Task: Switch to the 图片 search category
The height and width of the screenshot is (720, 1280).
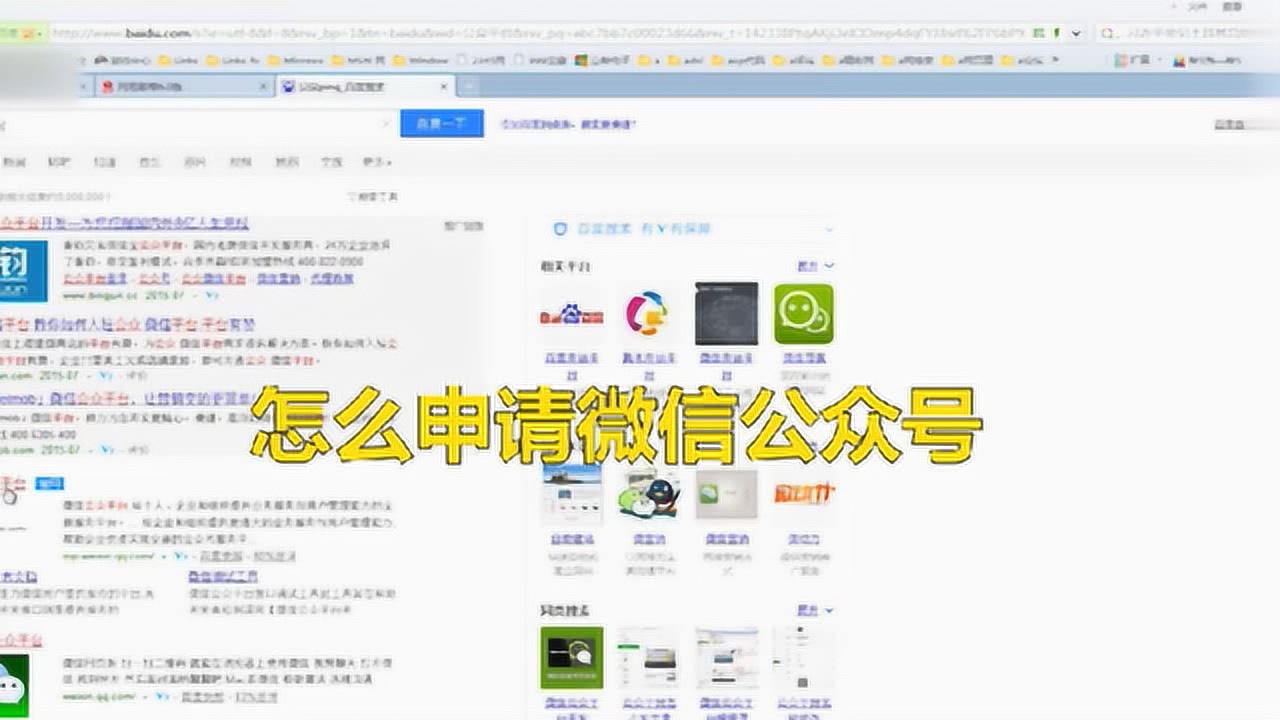Action: pos(195,162)
